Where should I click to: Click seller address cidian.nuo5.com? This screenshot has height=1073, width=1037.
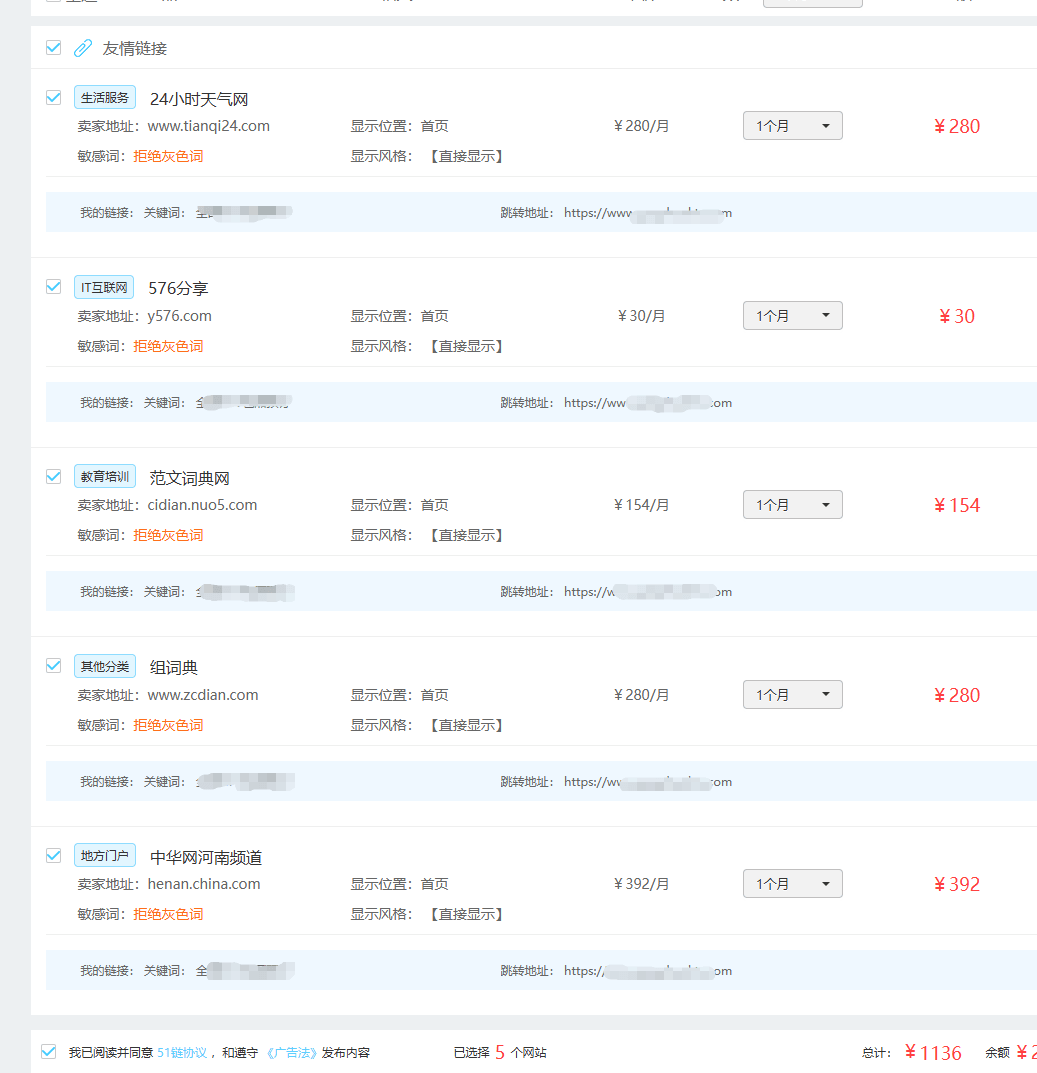coord(203,505)
